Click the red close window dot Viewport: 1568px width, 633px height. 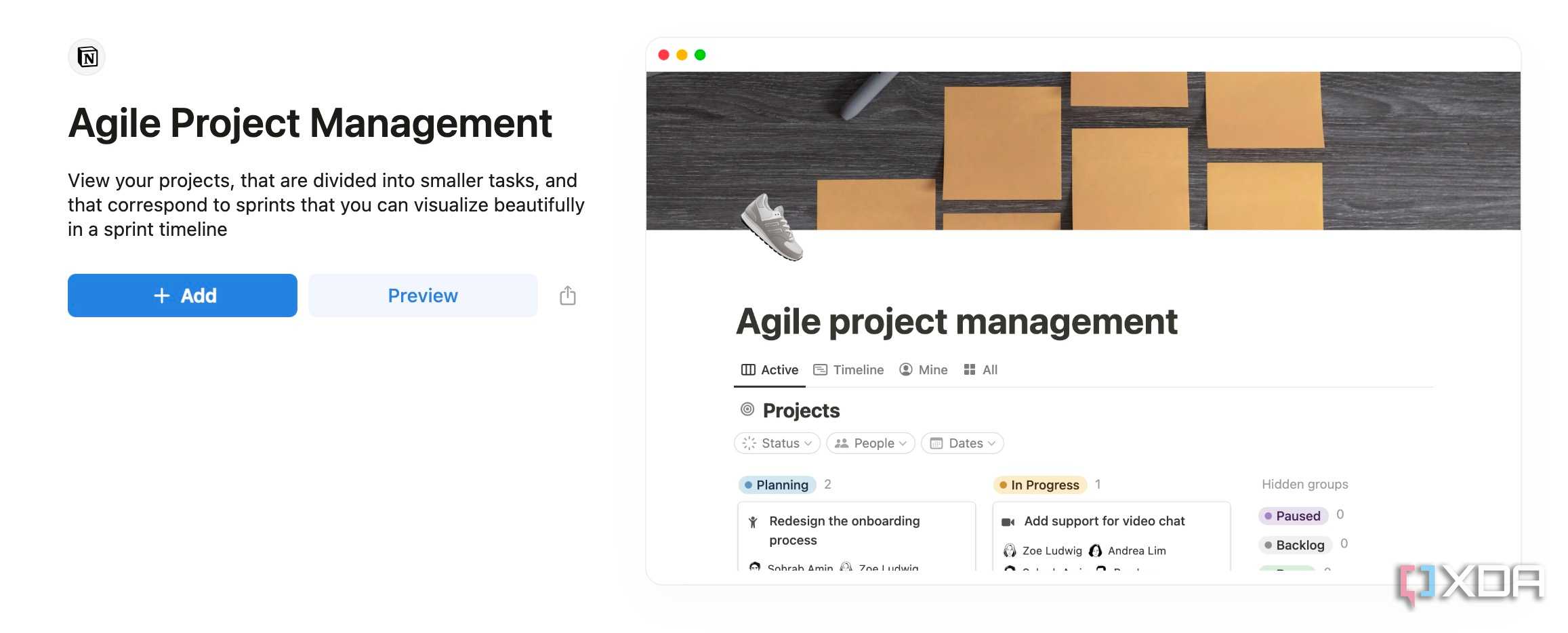tap(664, 55)
